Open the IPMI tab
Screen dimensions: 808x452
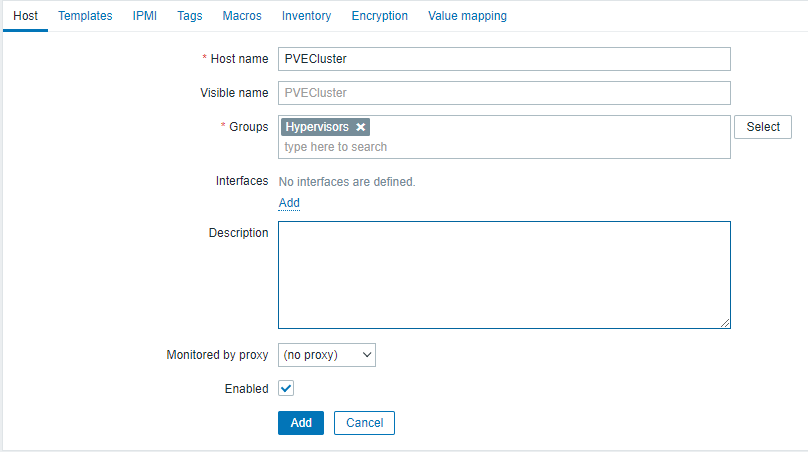tap(145, 16)
